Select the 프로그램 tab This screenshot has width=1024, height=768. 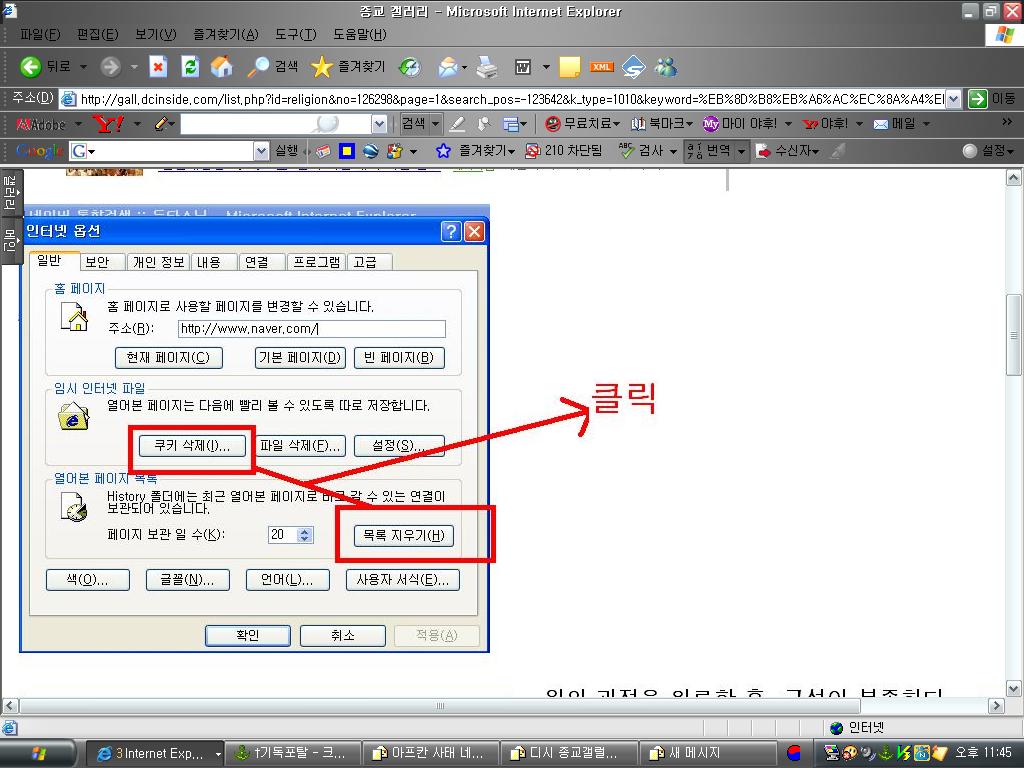[x=317, y=262]
